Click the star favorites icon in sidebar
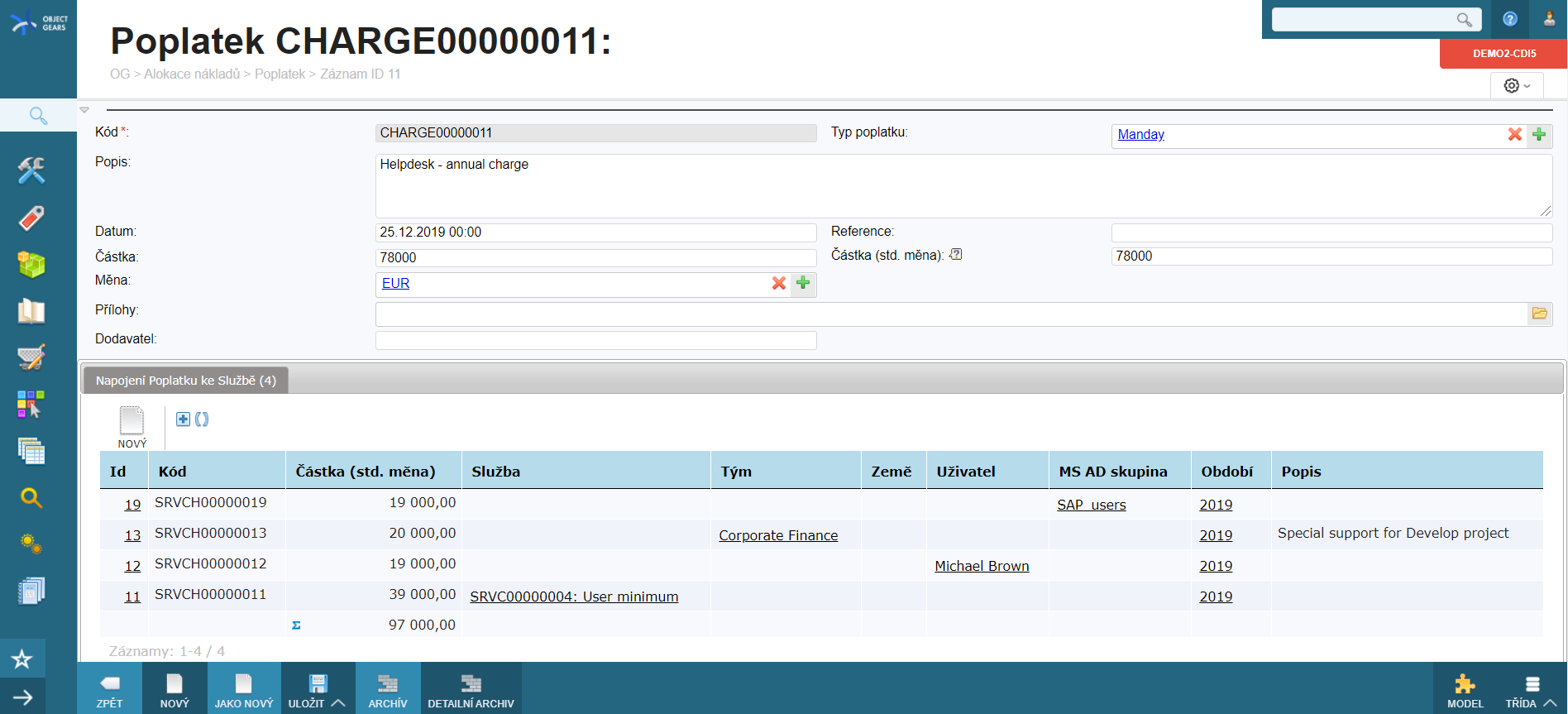Image resolution: width=1568 pixels, height=714 pixels. [x=22, y=659]
